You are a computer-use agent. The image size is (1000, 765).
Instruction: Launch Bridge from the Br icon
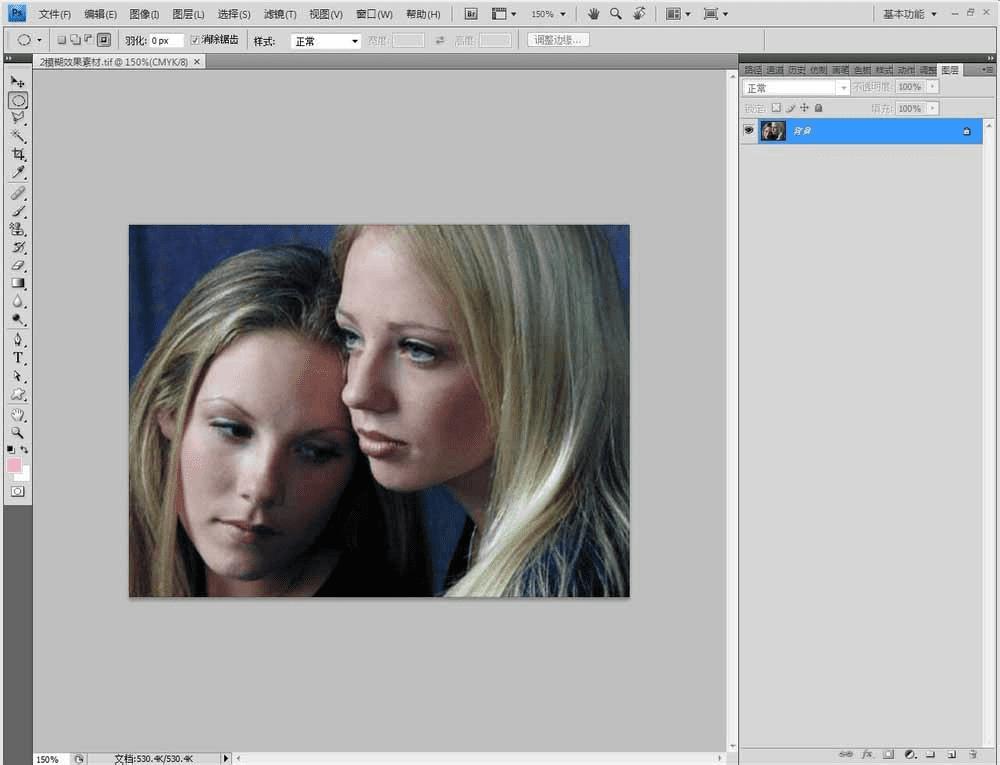(471, 14)
